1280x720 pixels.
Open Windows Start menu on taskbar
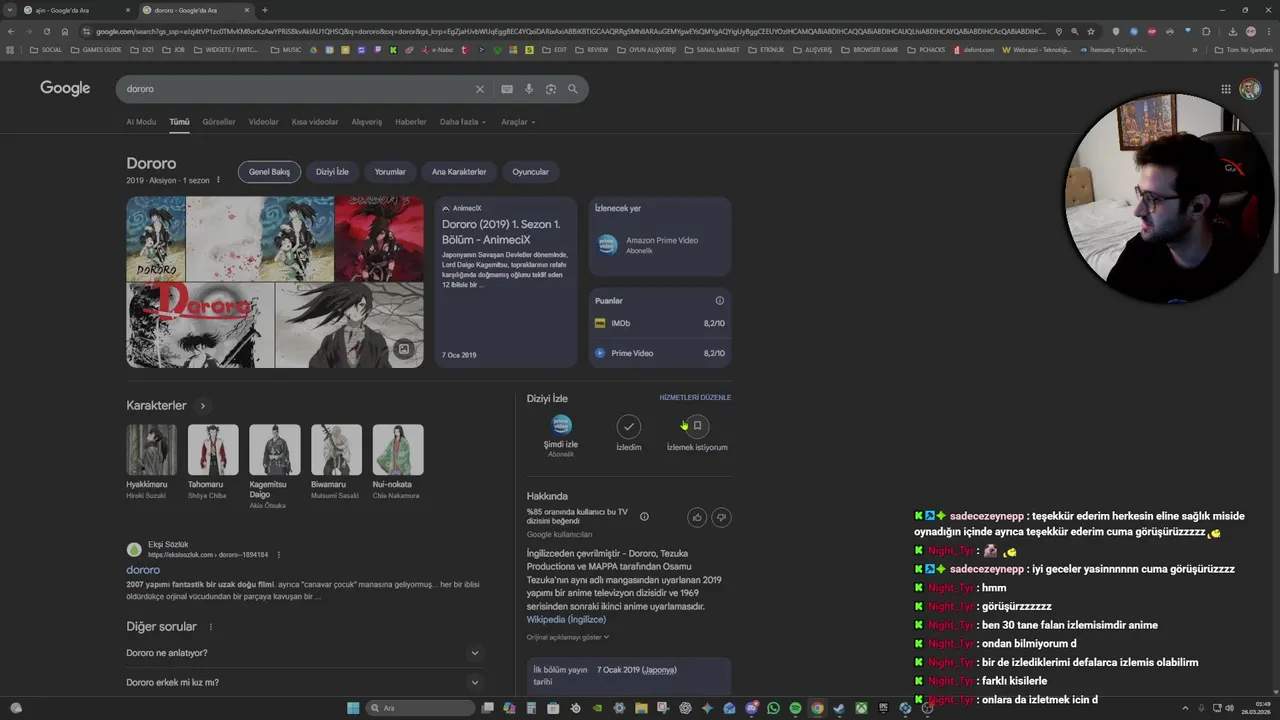tap(353, 708)
